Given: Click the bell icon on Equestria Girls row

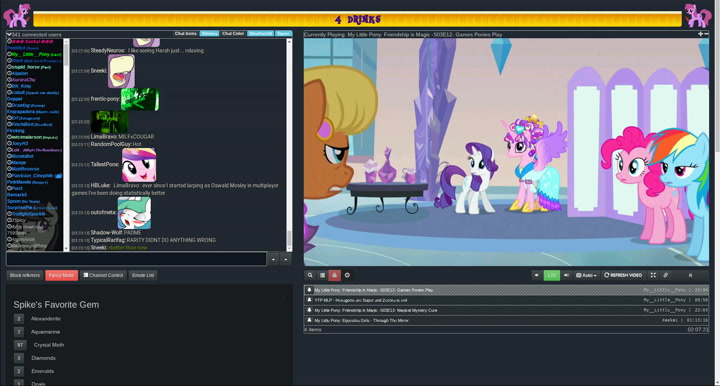Looking at the screenshot, I should click(309, 320).
